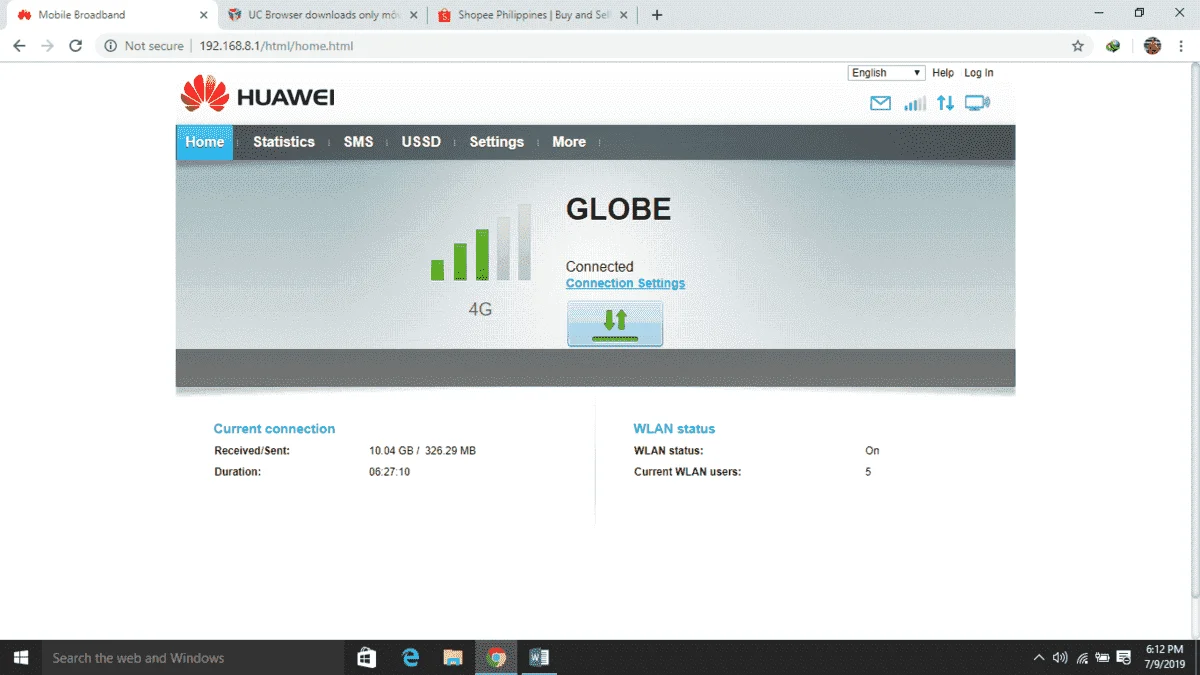Click the Log In link
The image size is (1200, 675).
(x=979, y=73)
